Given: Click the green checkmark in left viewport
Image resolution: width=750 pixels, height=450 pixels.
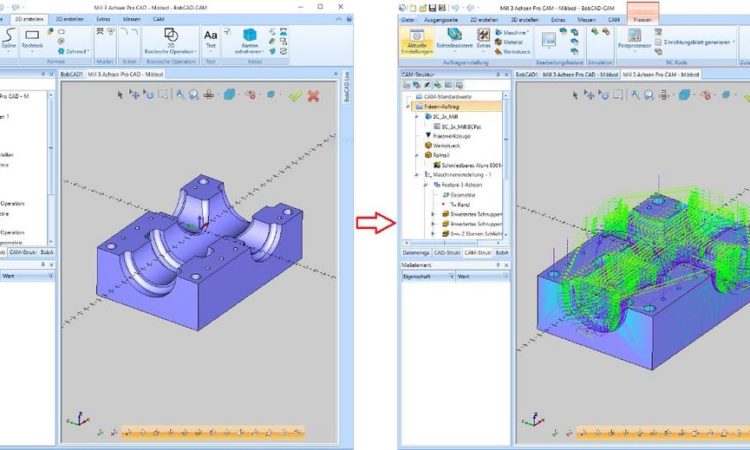Looking at the screenshot, I should (295, 95).
